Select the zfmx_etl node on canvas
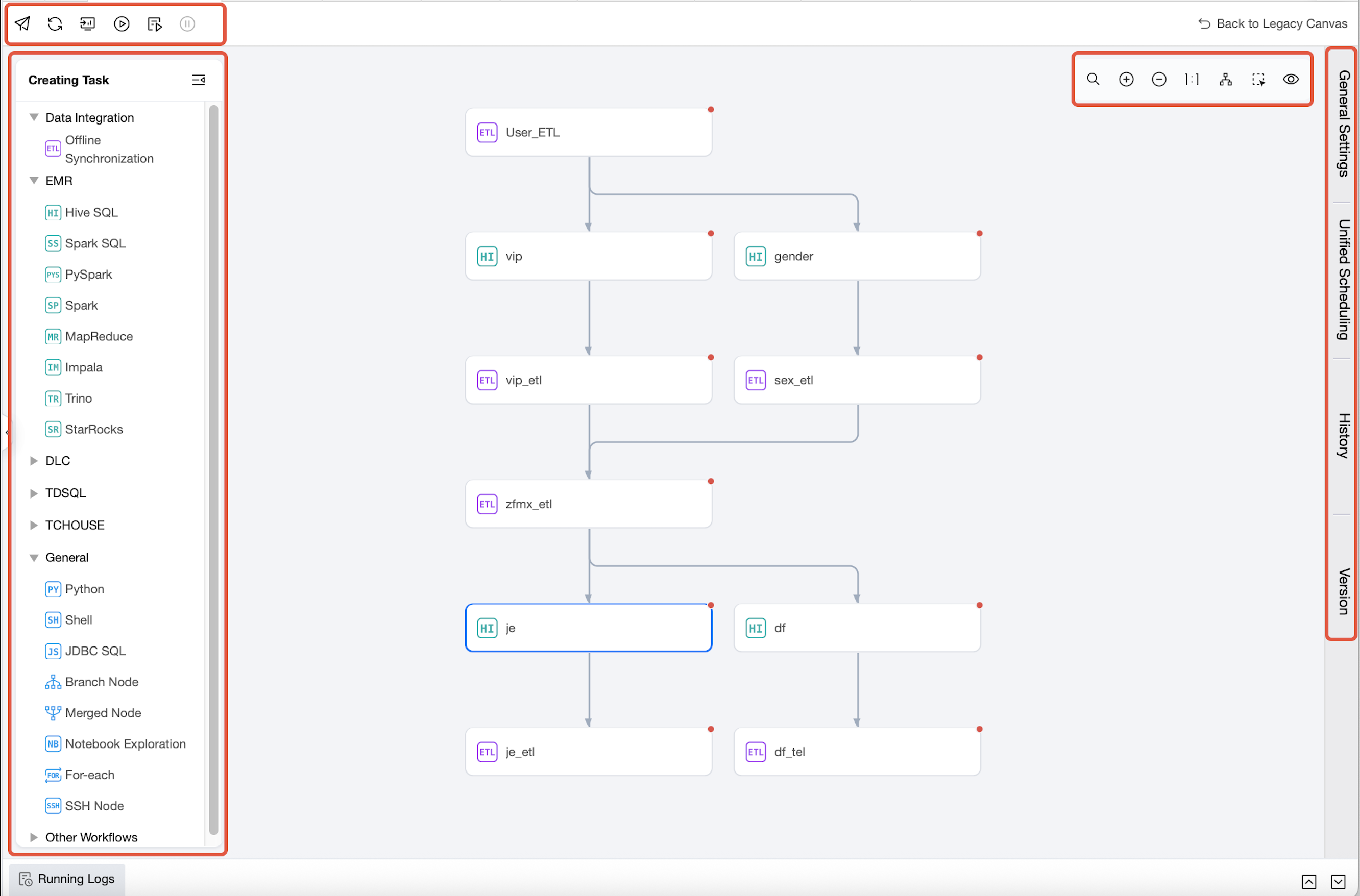1360x896 pixels. (588, 504)
